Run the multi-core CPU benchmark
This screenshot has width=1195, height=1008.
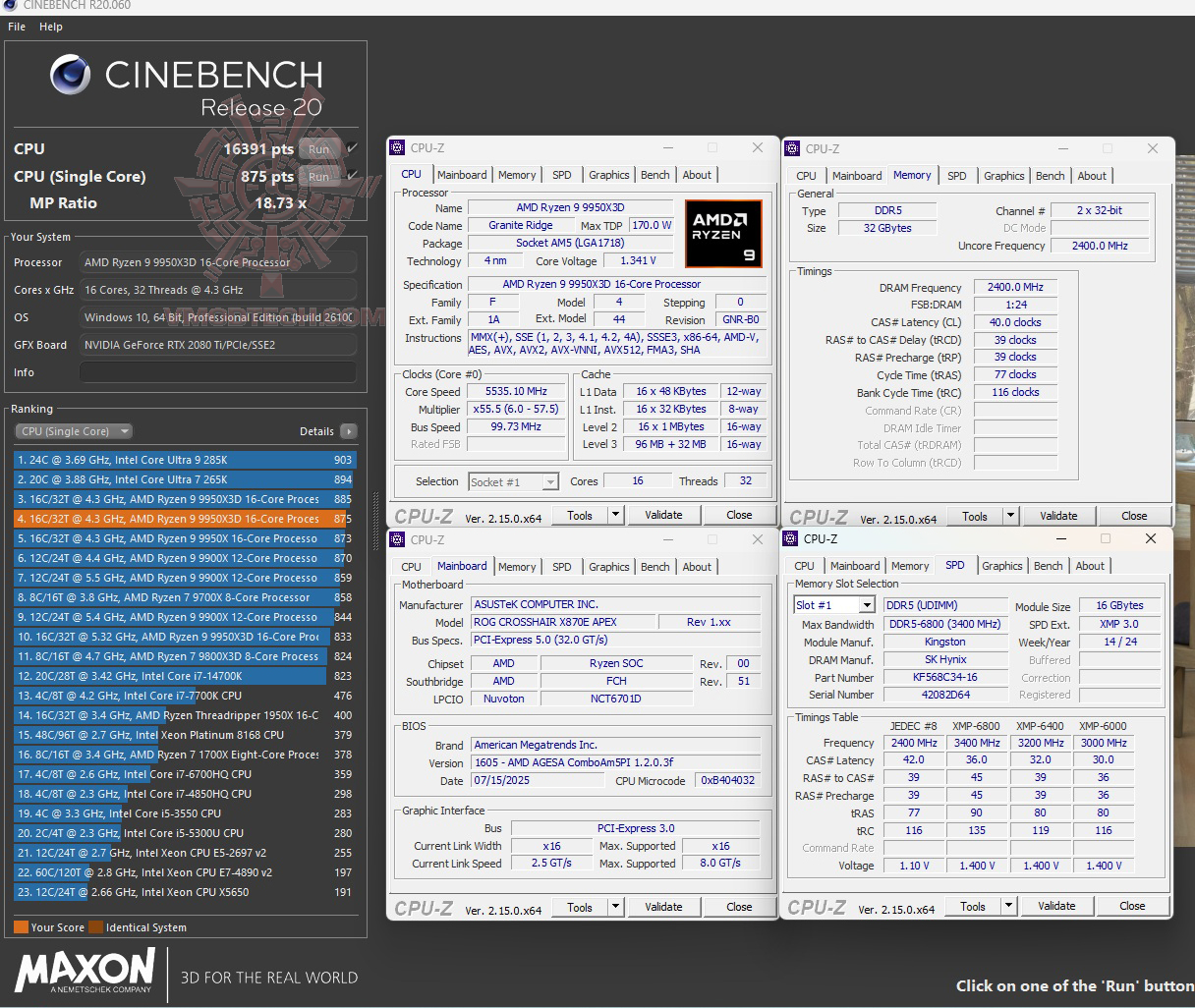[318, 148]
